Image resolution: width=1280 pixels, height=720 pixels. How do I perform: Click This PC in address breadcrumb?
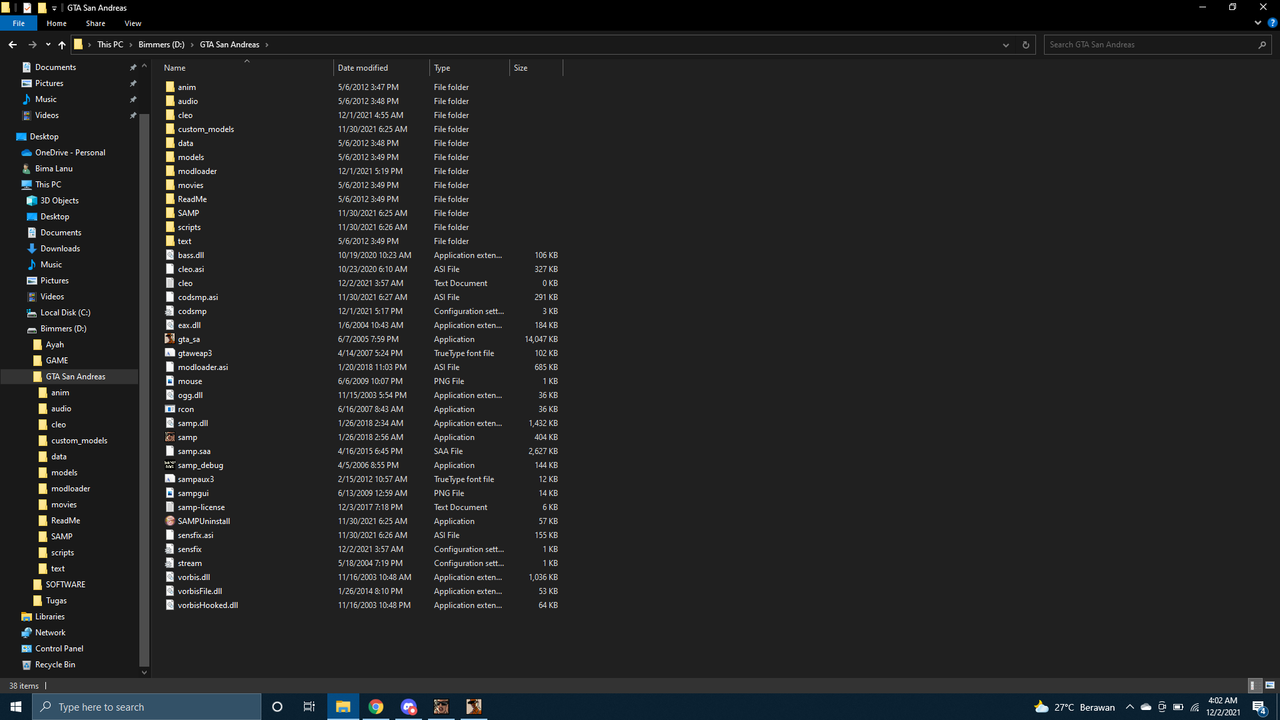(x=110, y=44)
